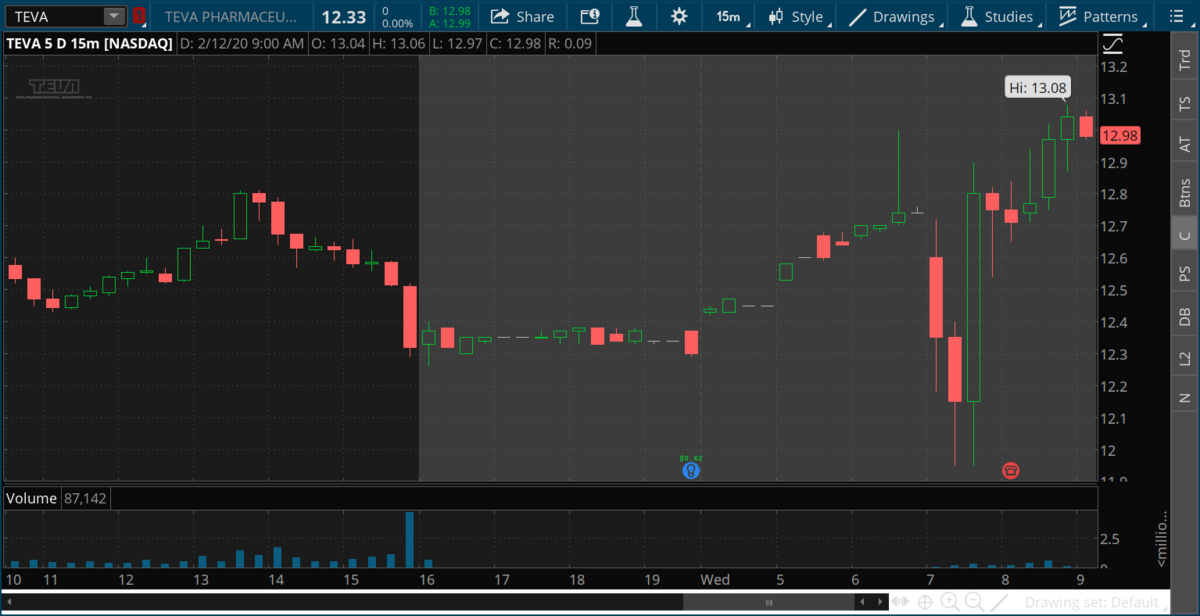Image resolution: width=1200 pixels, height=616 pixels.
Task: Open the flask Edit Studies icon
Action: pos(633,16)
